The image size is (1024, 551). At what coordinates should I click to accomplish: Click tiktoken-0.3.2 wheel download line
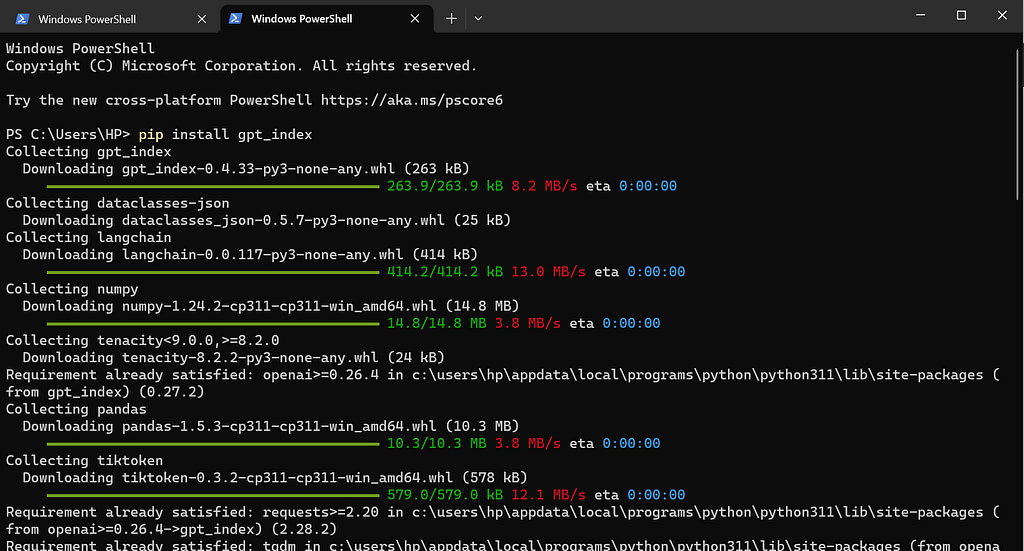click(x=275, y=478)
